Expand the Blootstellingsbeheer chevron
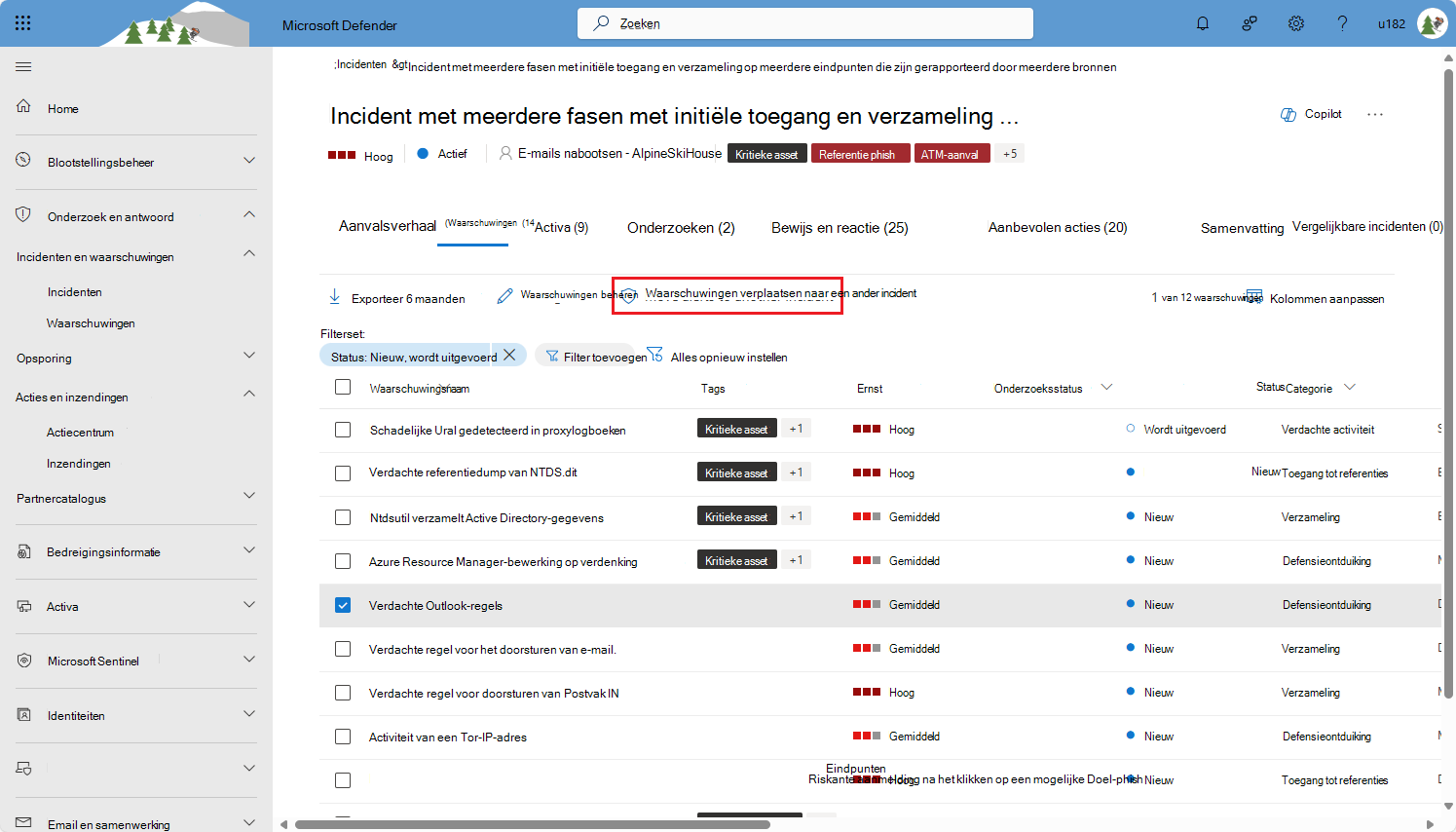 coord(249,161)
